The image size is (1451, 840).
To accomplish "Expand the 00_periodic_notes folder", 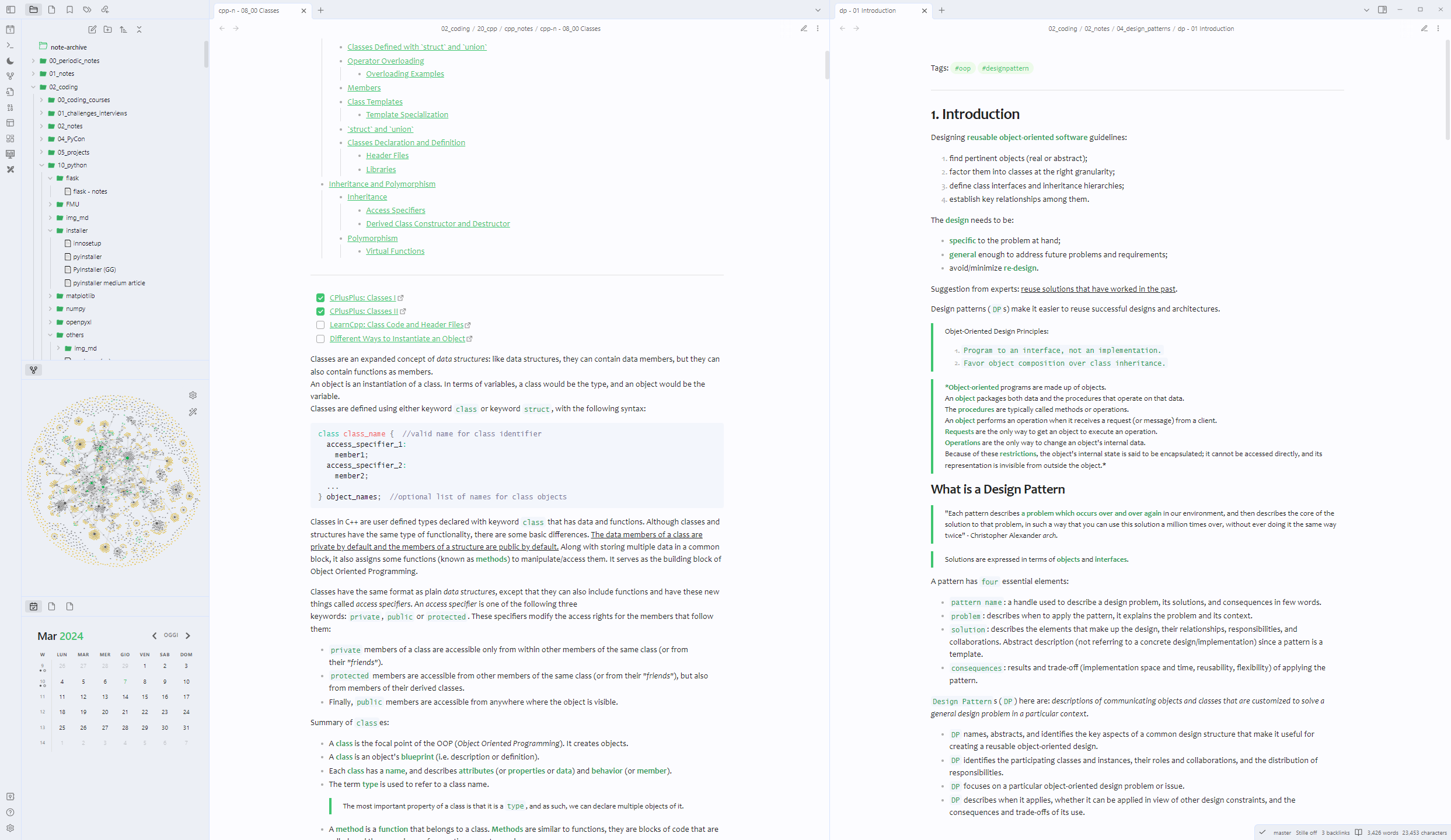I will 33,61.
